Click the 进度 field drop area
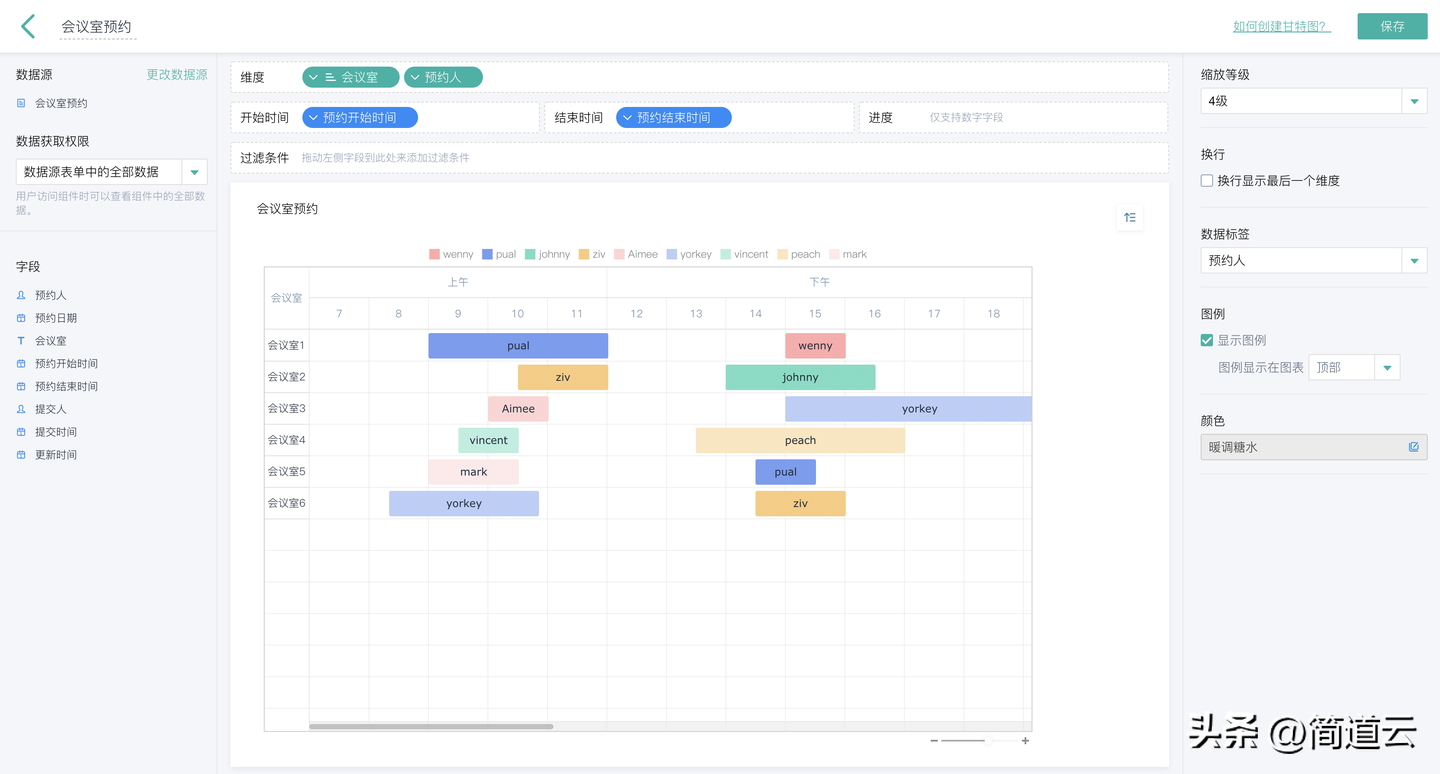Viewport: 1440px width, 774px height. [x=1013, y=117]
